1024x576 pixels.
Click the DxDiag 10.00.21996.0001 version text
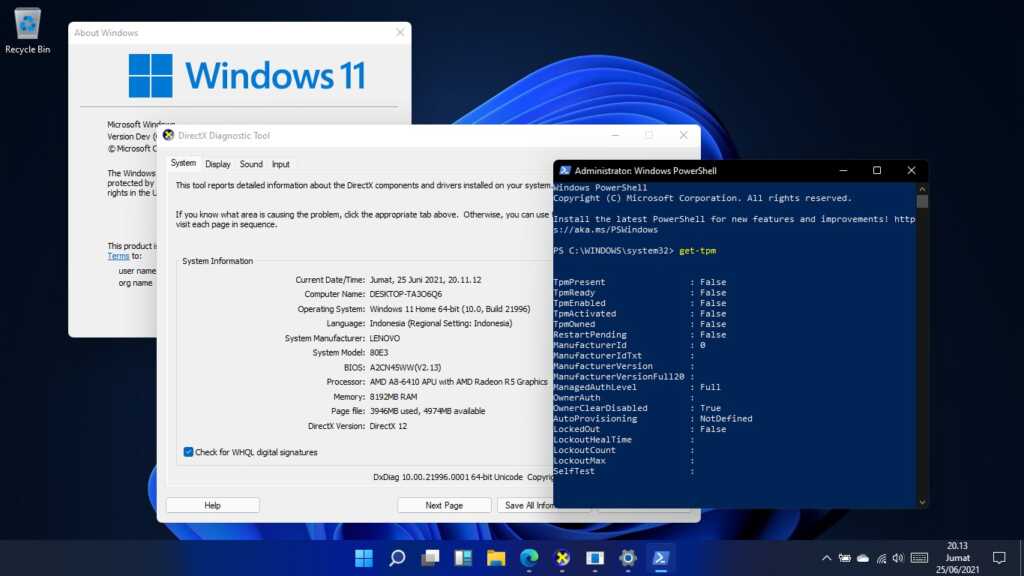click(x=448, y=477)
